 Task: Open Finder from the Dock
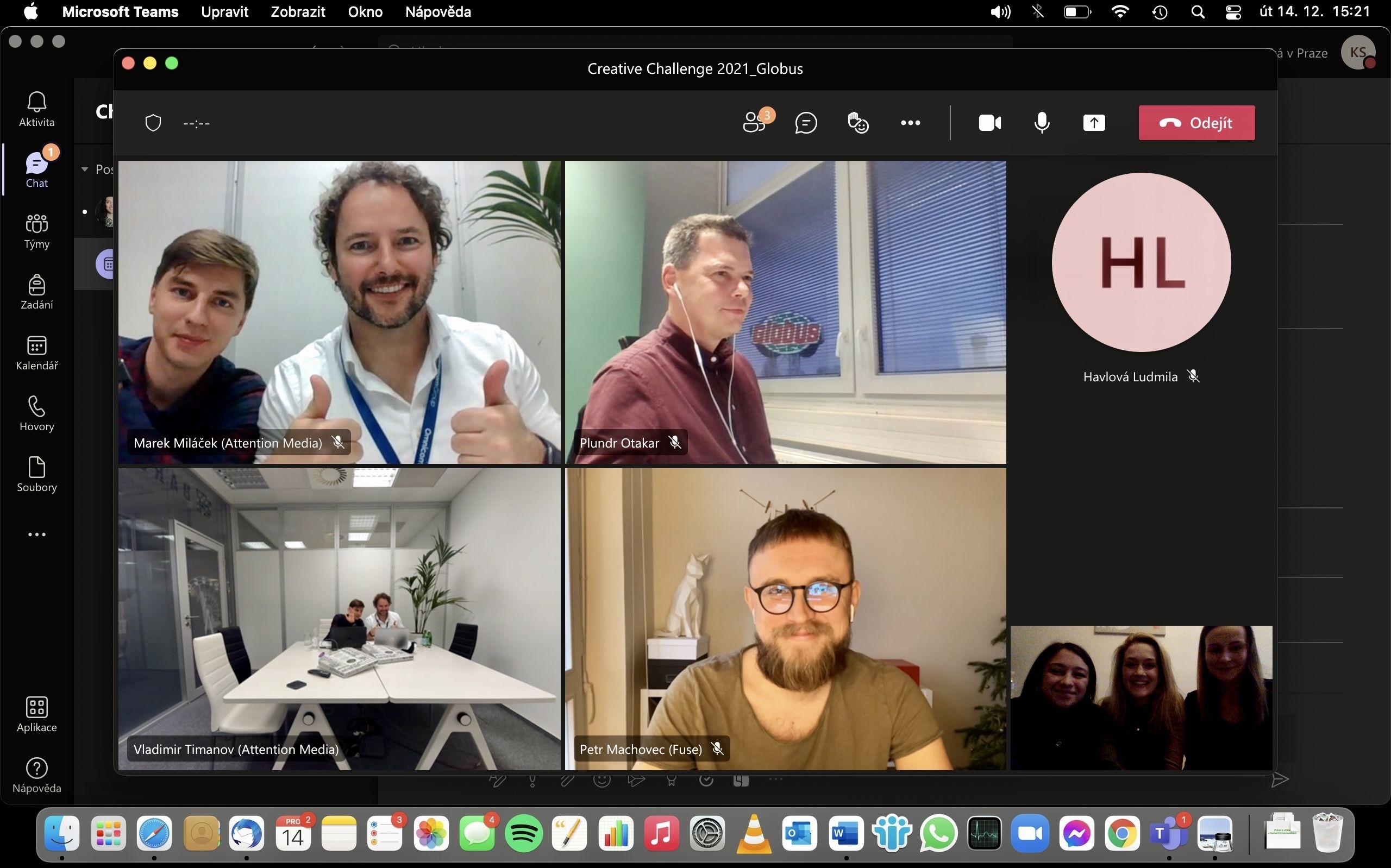[62, 833]
